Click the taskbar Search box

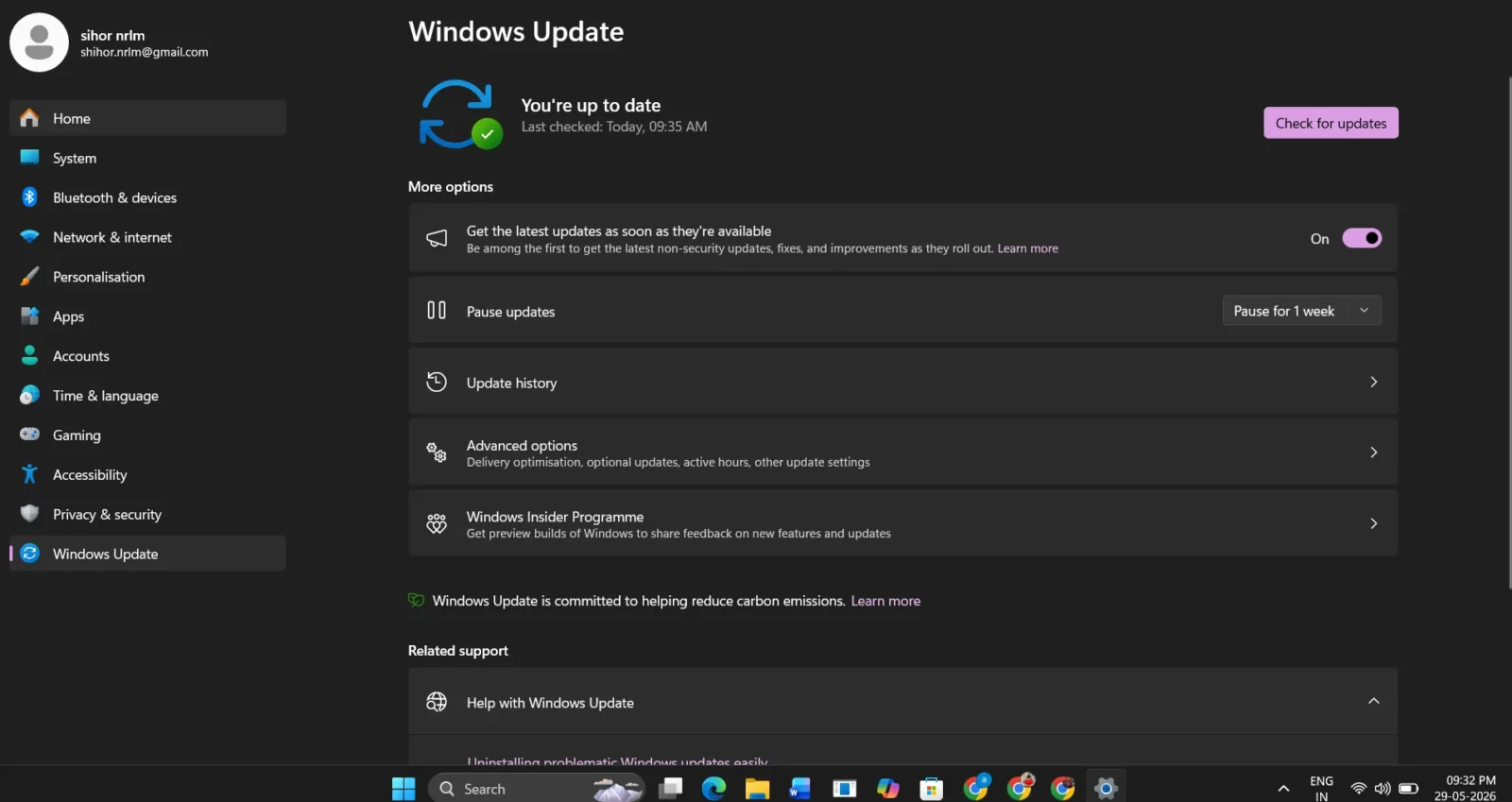click(x=537, y=789)
